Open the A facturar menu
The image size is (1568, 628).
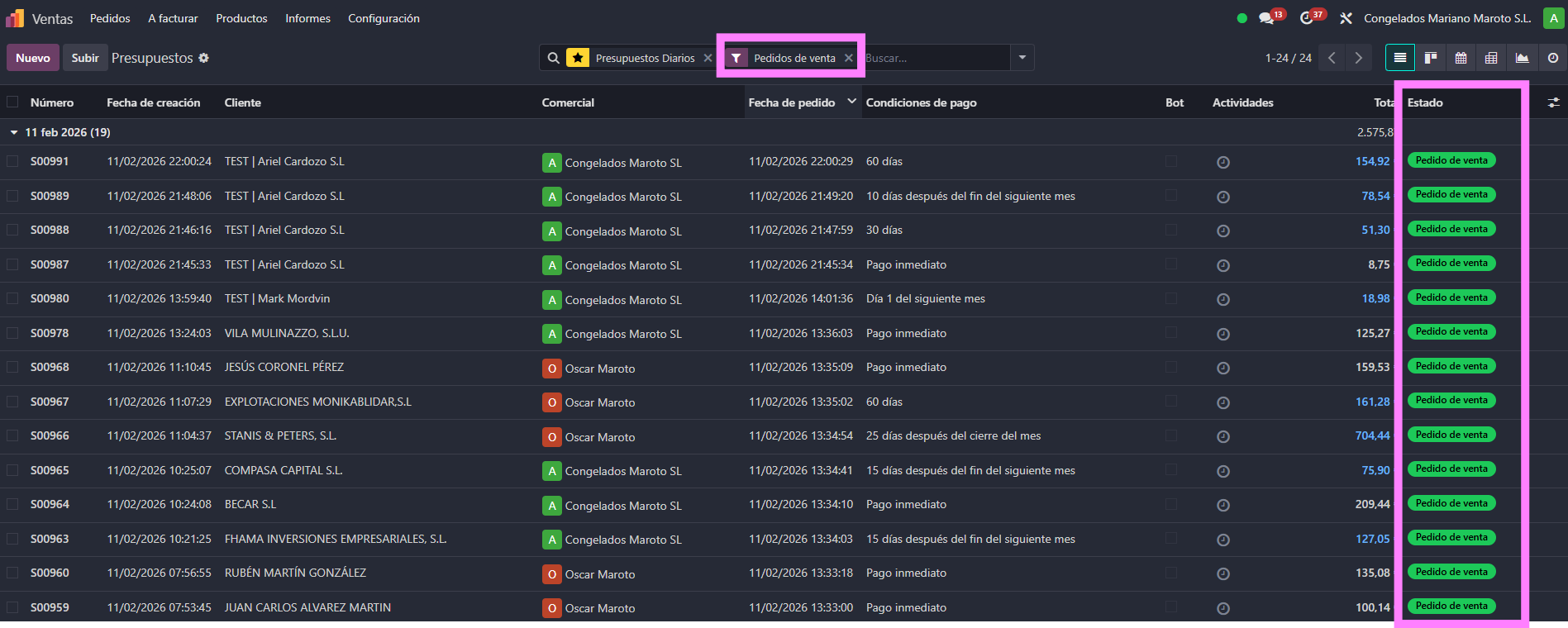point(173,18)
